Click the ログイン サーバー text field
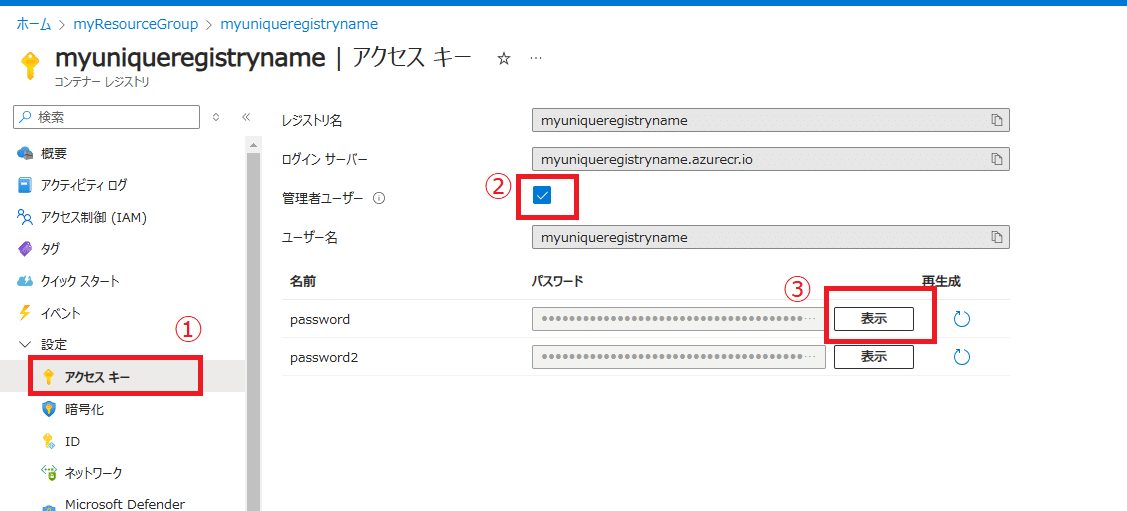This screenshot has width=1127, height=511. 771,159
